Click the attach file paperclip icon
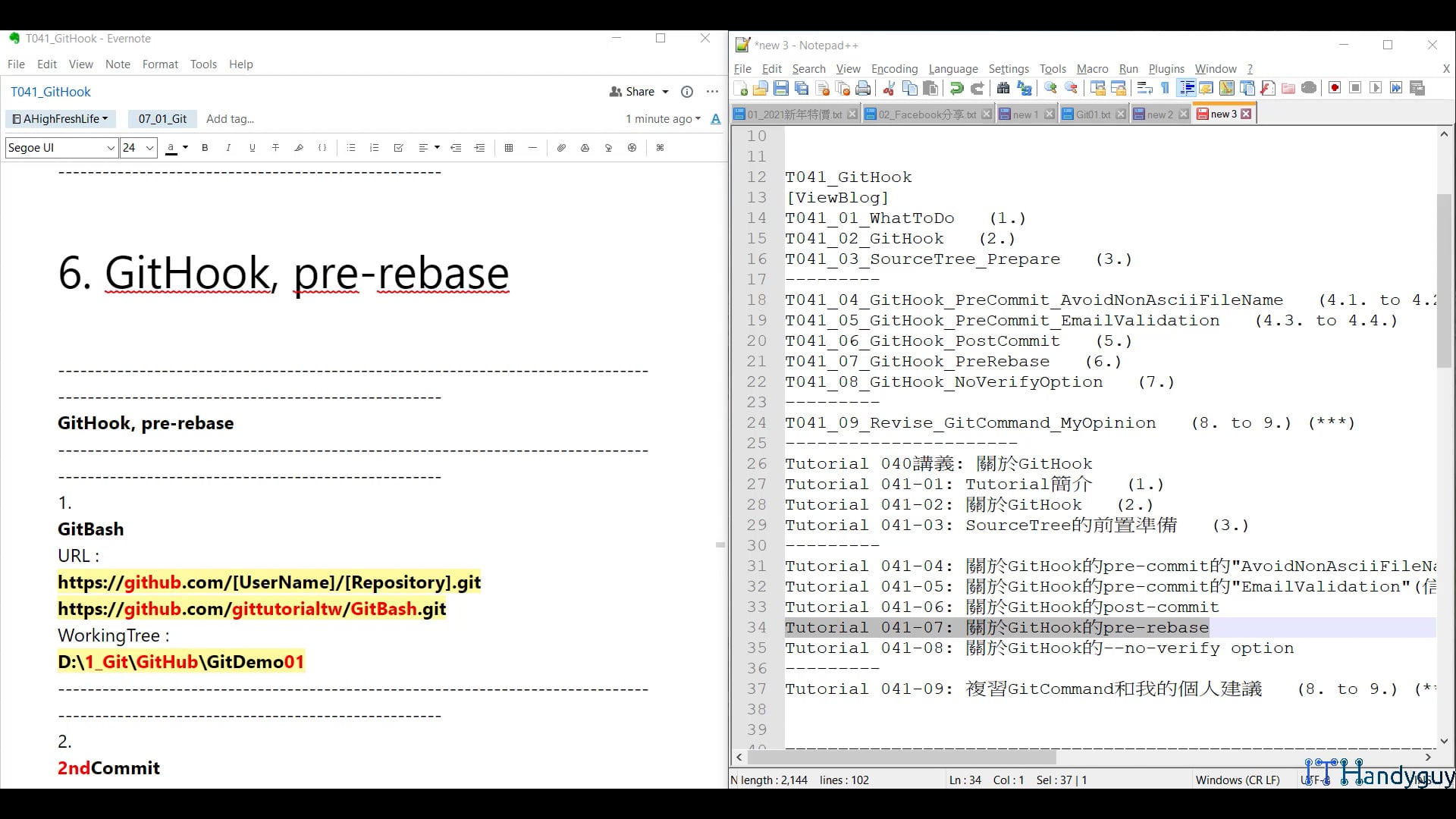 pos(561,148)
